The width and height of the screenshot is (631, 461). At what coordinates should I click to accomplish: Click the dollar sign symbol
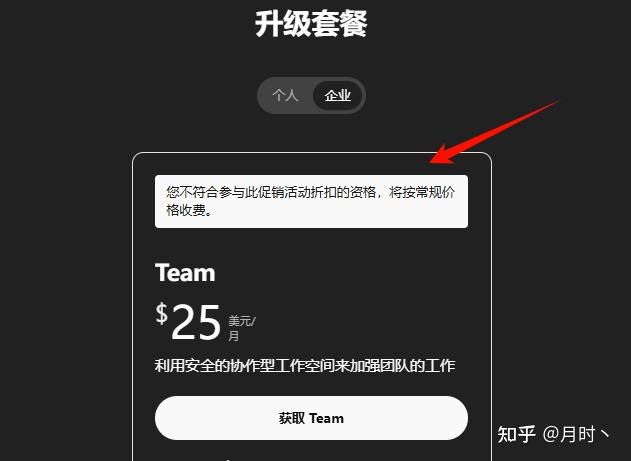pyautogui.click(x=162, y=313)
